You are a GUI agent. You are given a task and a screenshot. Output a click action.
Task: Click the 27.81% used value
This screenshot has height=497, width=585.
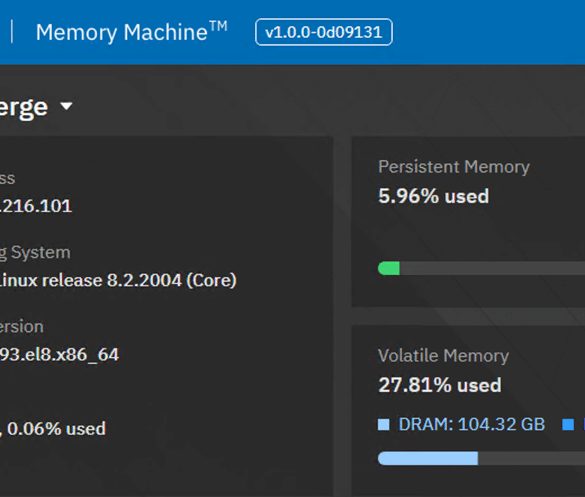point(440,385)
